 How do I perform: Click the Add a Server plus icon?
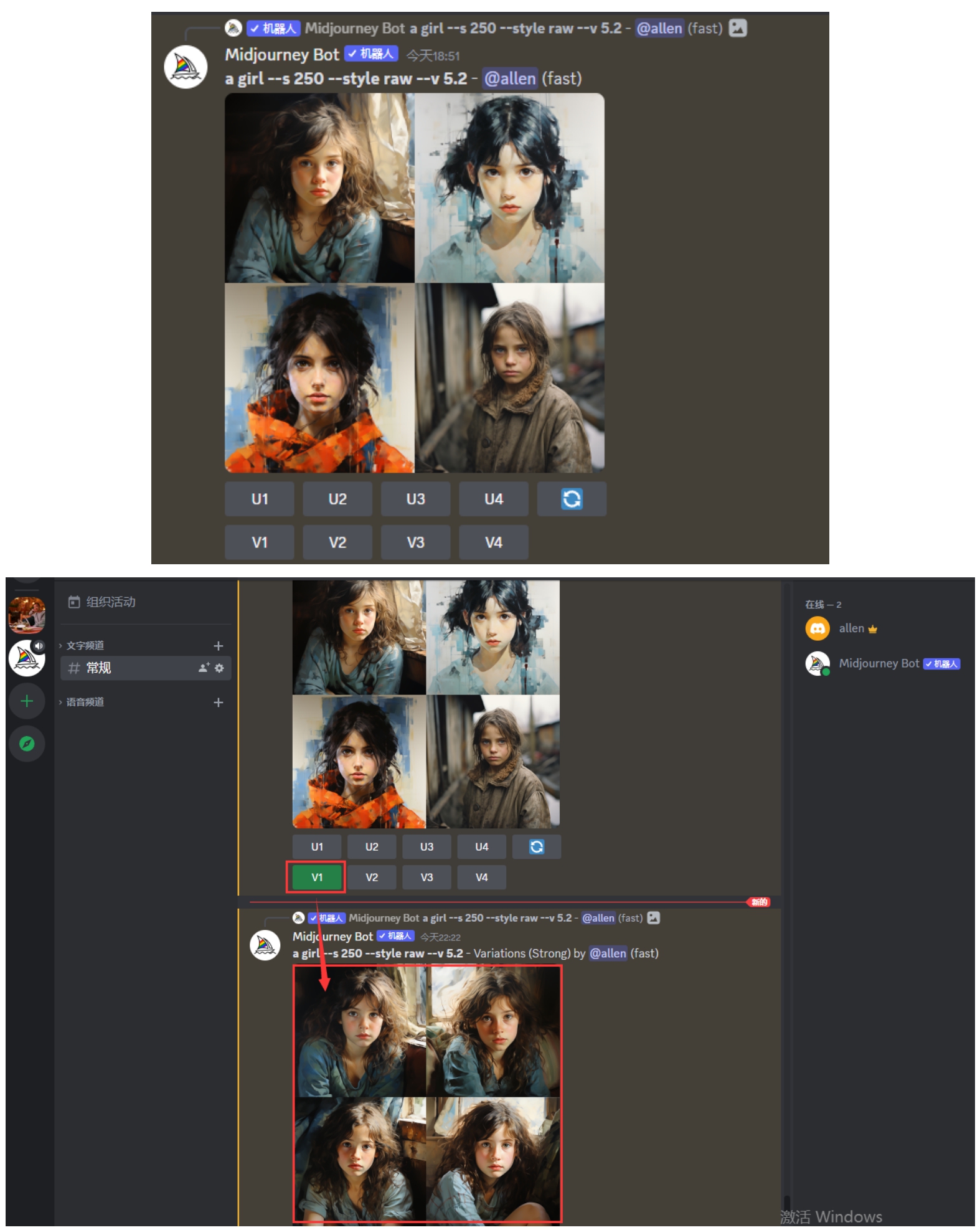(27, 701)
